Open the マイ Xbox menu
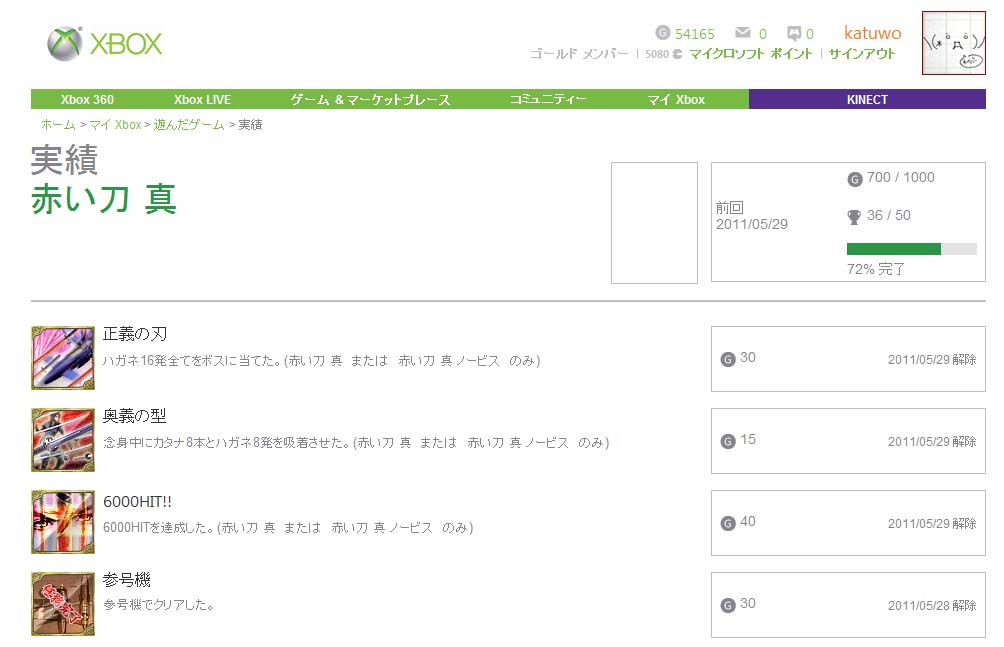 [x=676, y=99]
